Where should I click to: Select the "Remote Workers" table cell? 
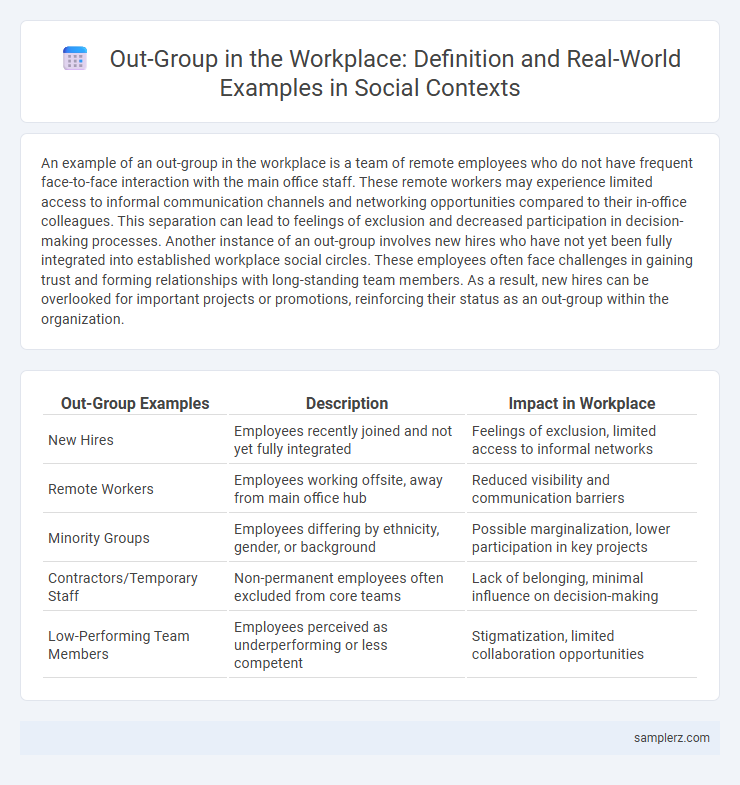135,489
